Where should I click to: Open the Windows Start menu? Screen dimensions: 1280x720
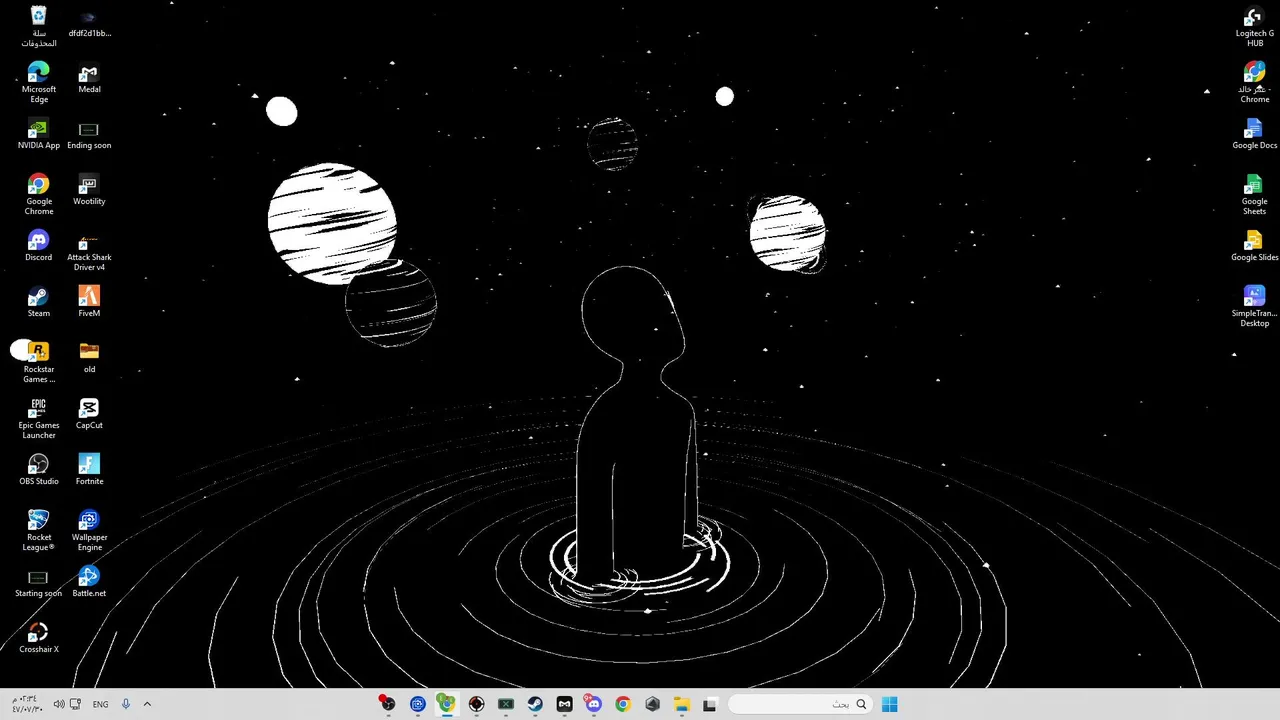pyautogui.click(x=889, y=704)
